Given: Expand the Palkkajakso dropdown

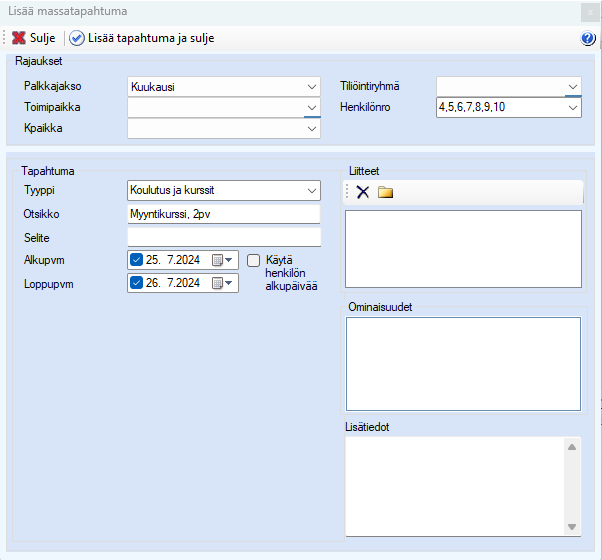Looking at the screenshot, I should tap(311, 86).
